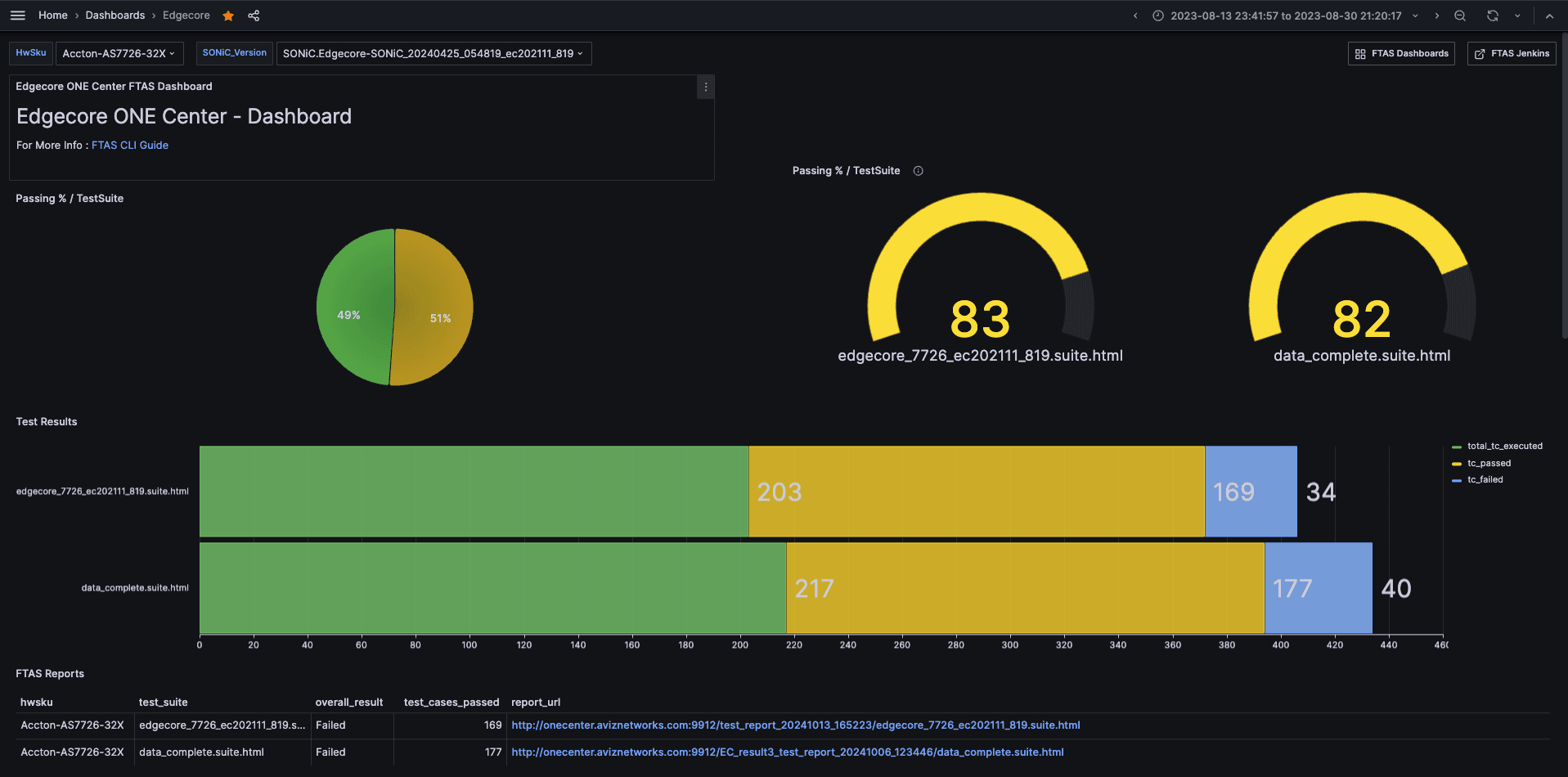
Task: Go to Home breadcrumb
Action: pyautogui.click(x=53, y=16)
